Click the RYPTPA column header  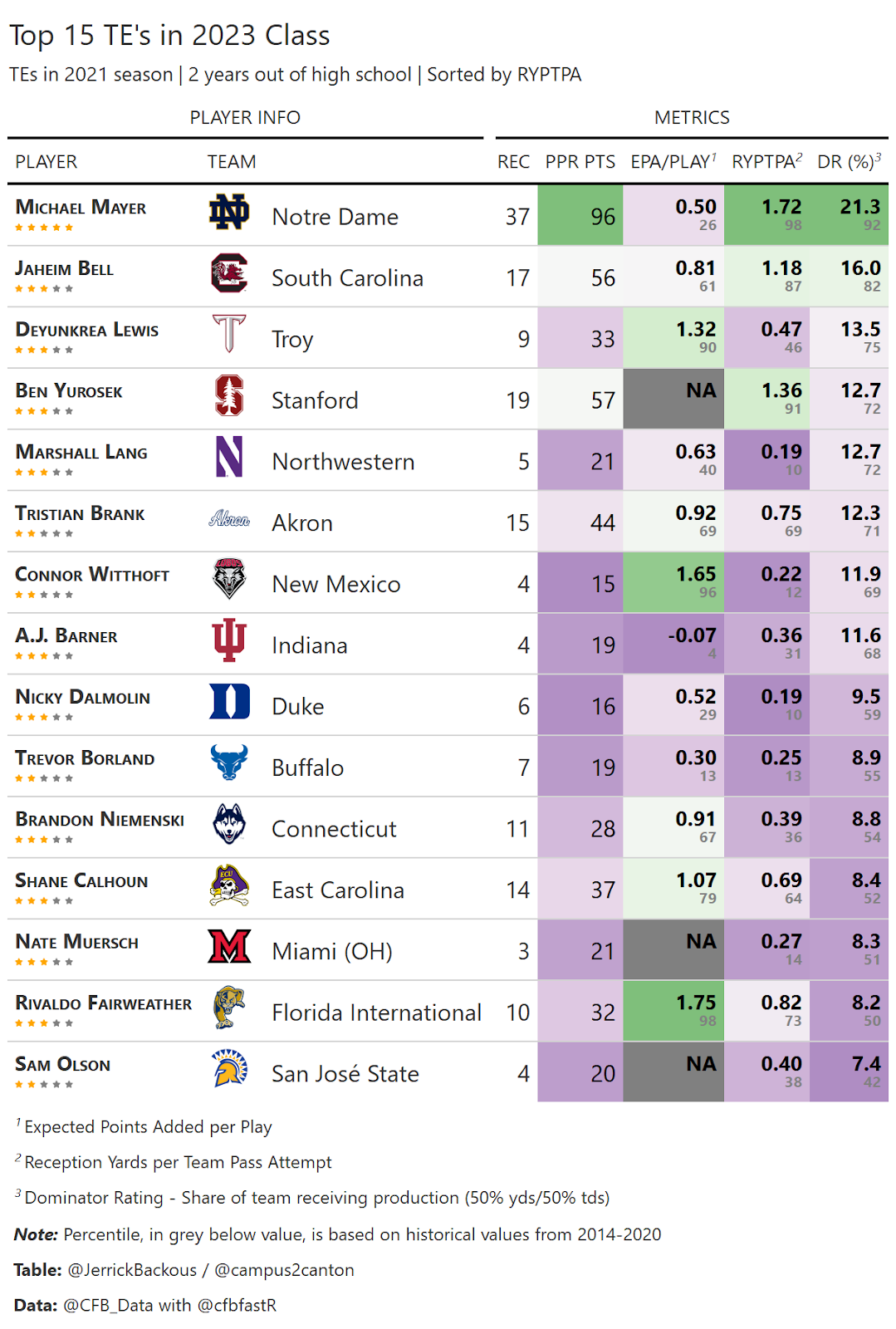(766, 162)
